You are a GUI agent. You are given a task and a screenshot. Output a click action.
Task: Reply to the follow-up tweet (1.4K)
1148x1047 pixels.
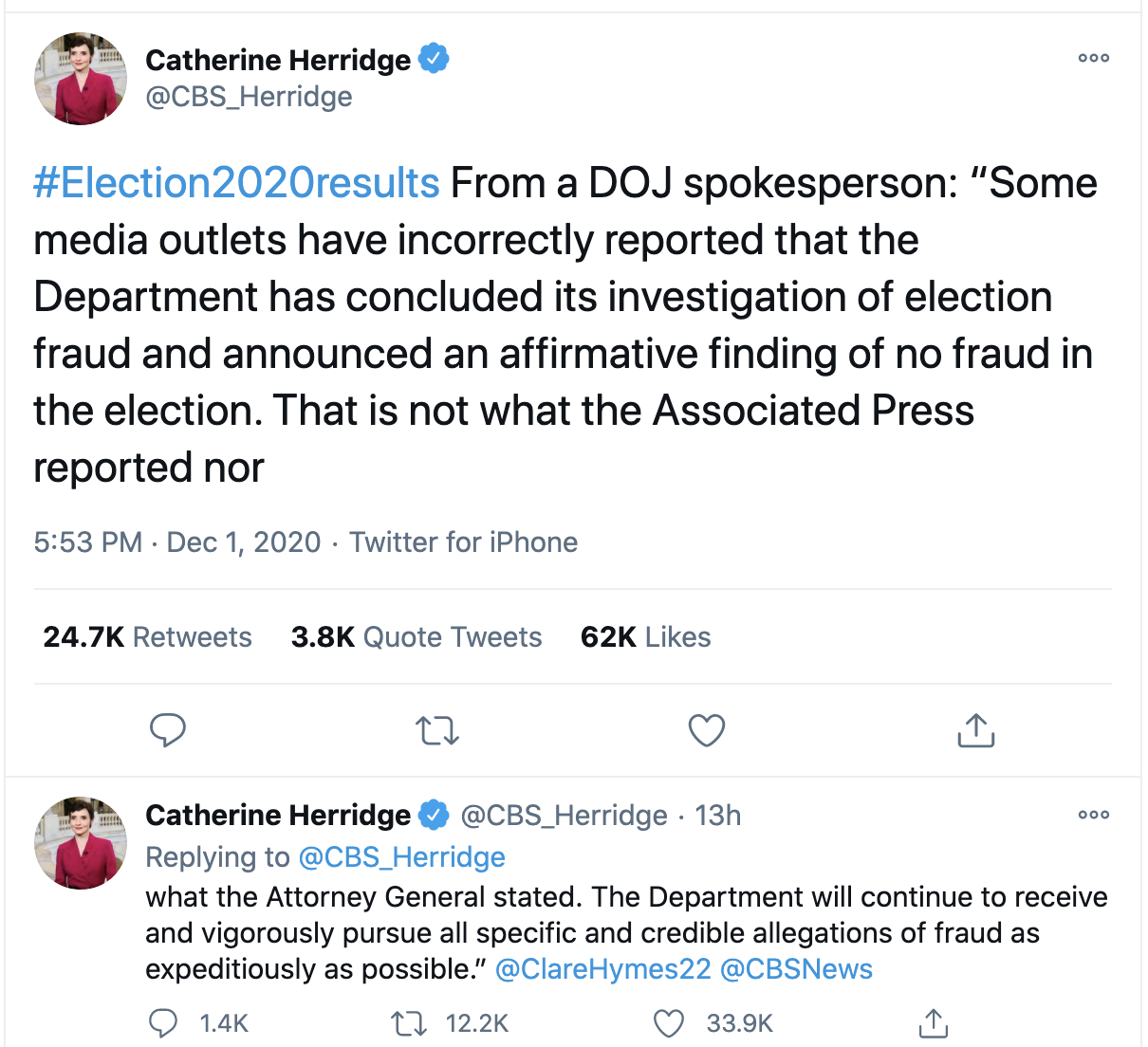[x=164, y=1023]
